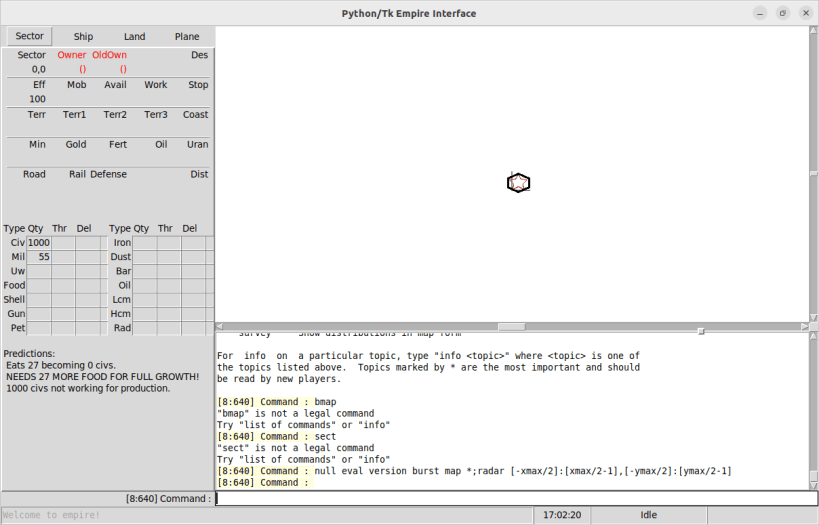Click the capital sector hexagon on map
Screen dimensions: 819x525
click(x=519, y=183)
